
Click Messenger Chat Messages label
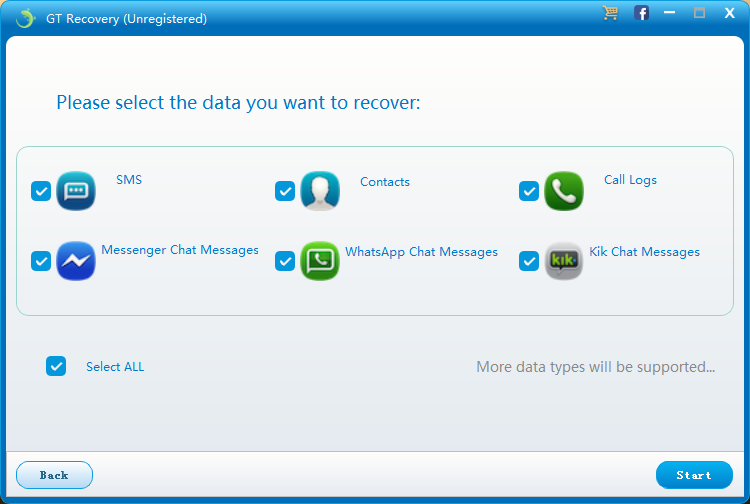180,250
